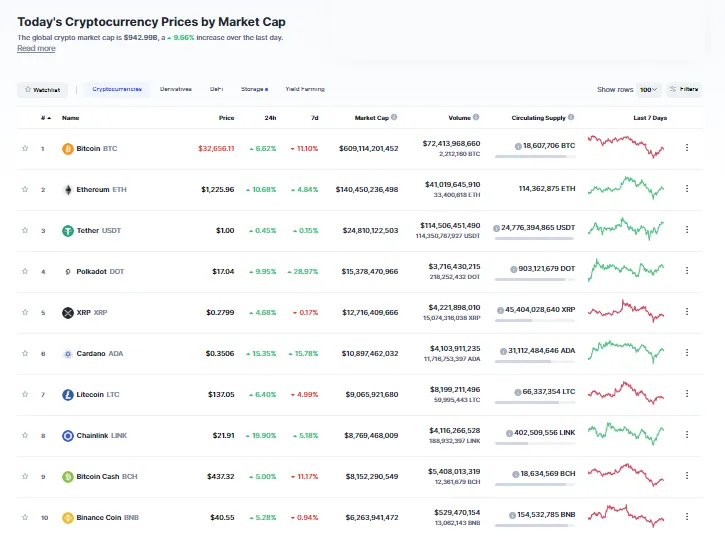Screen dimensions: 725x537
Task: Click the Chainlink coin logo icon
Action: (68, 436)
